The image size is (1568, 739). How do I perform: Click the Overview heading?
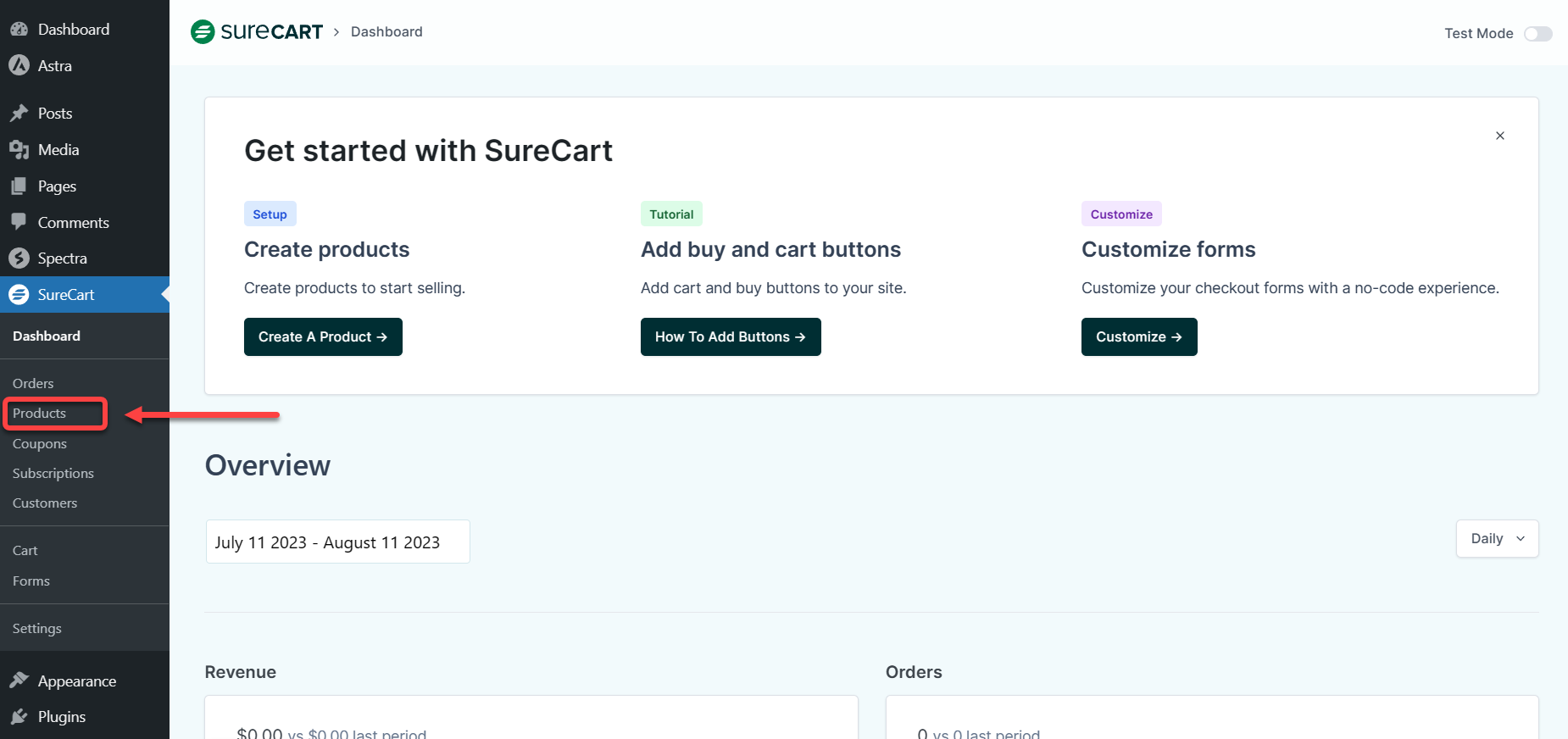pyautogui.click(x=268, y=465)
